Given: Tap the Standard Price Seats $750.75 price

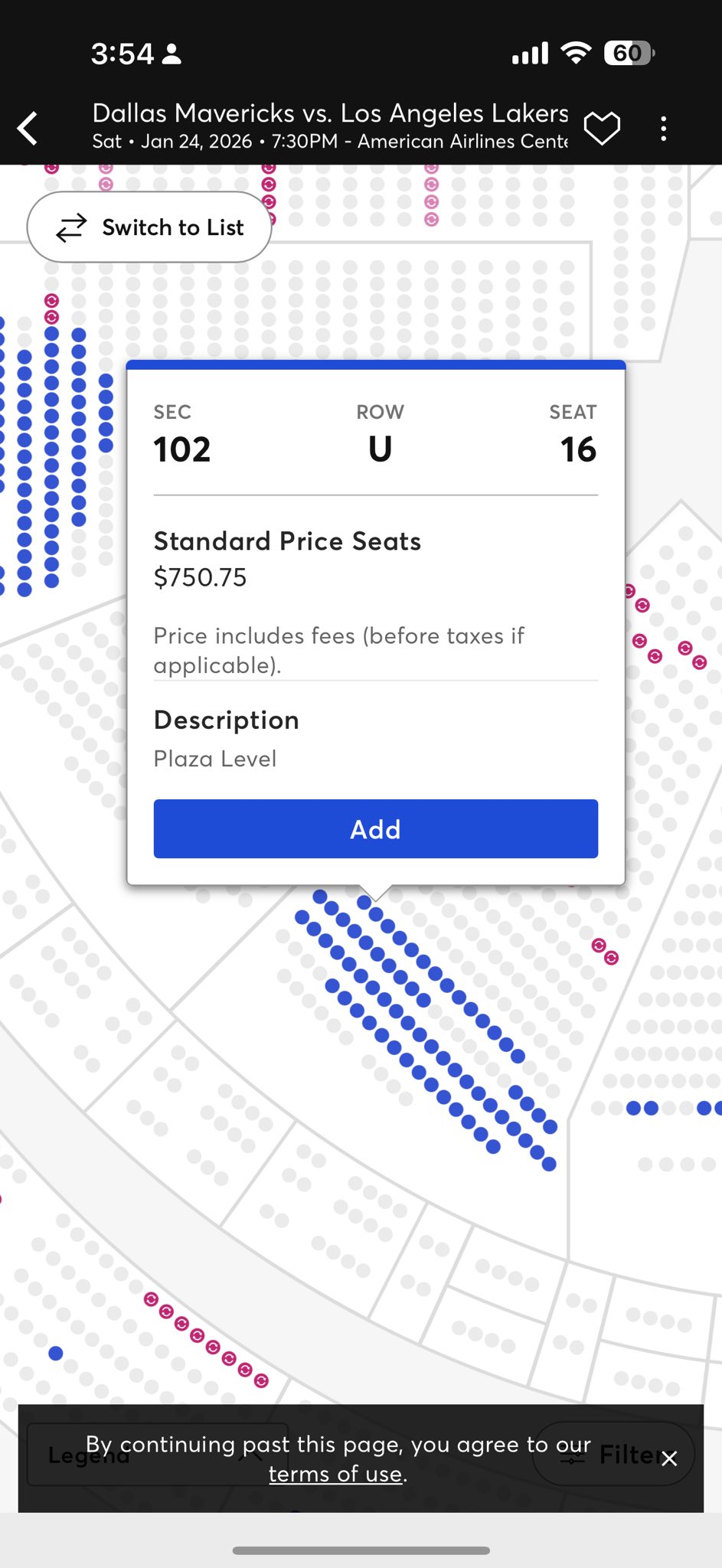Looking at the screenshot, I should tap(200, 577).
